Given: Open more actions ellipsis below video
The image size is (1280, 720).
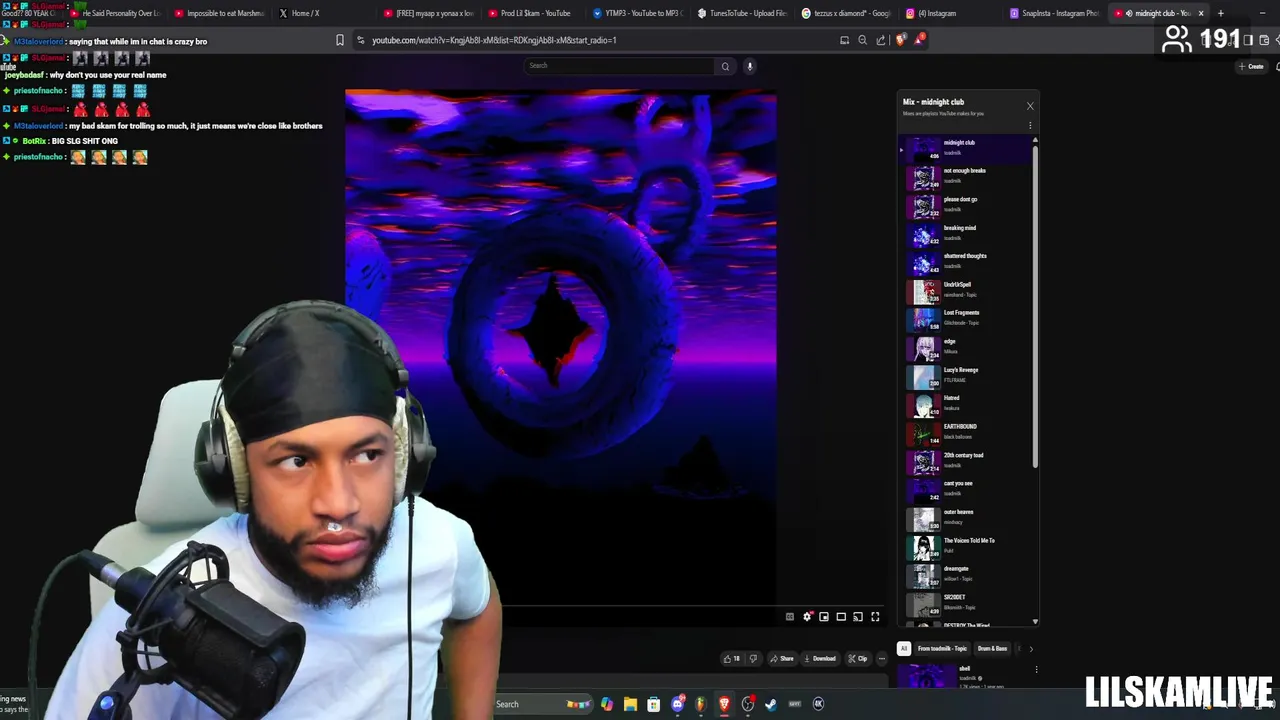Looking at the screenshot, I should pos(881,658).
